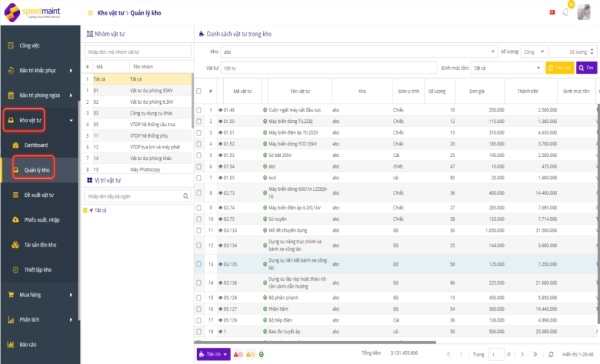View details via eye icon for 05.126
The width and height of the screenshot is (600, 364).
tap(220, 298)
